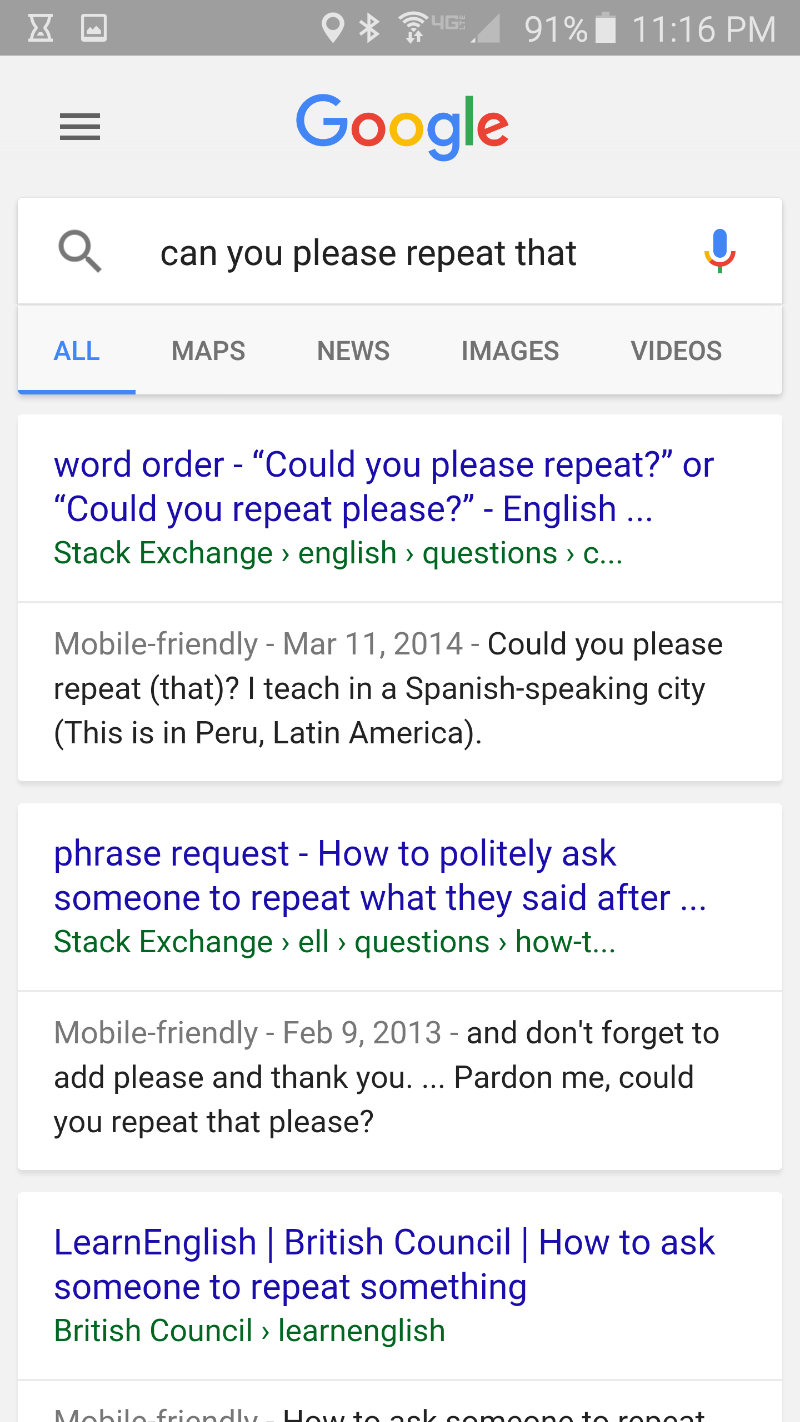Open the "word order - Could you please repeat" result
Viewport: 800px width, 1422px height.
(x=384, y=487)
